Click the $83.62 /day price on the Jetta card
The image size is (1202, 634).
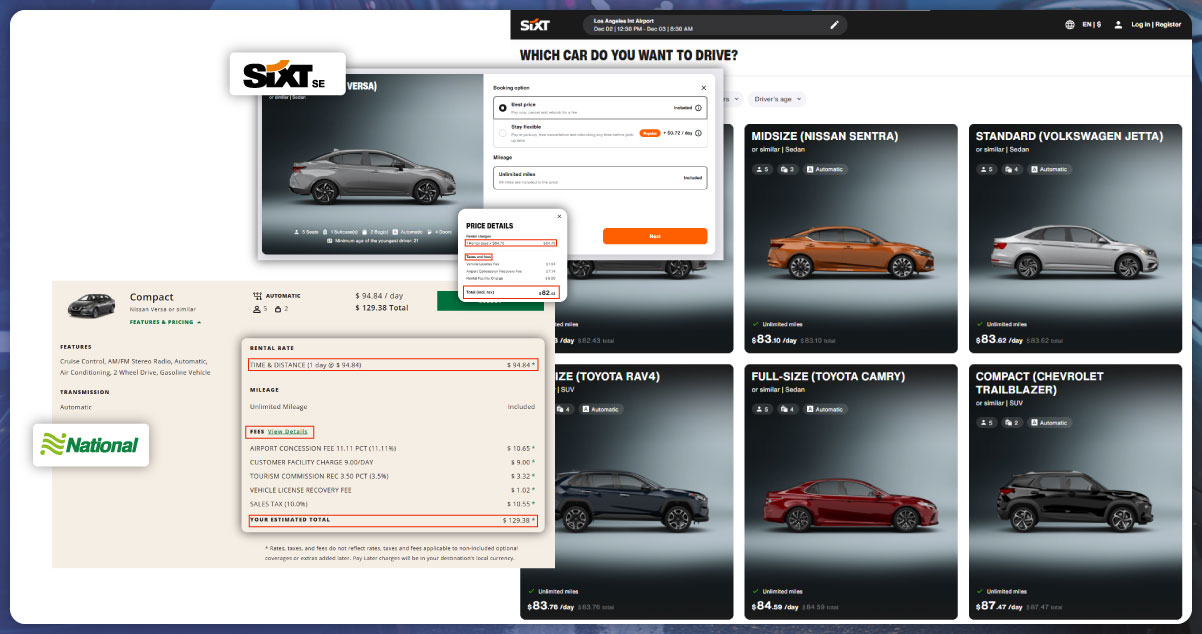pos(997,338)
